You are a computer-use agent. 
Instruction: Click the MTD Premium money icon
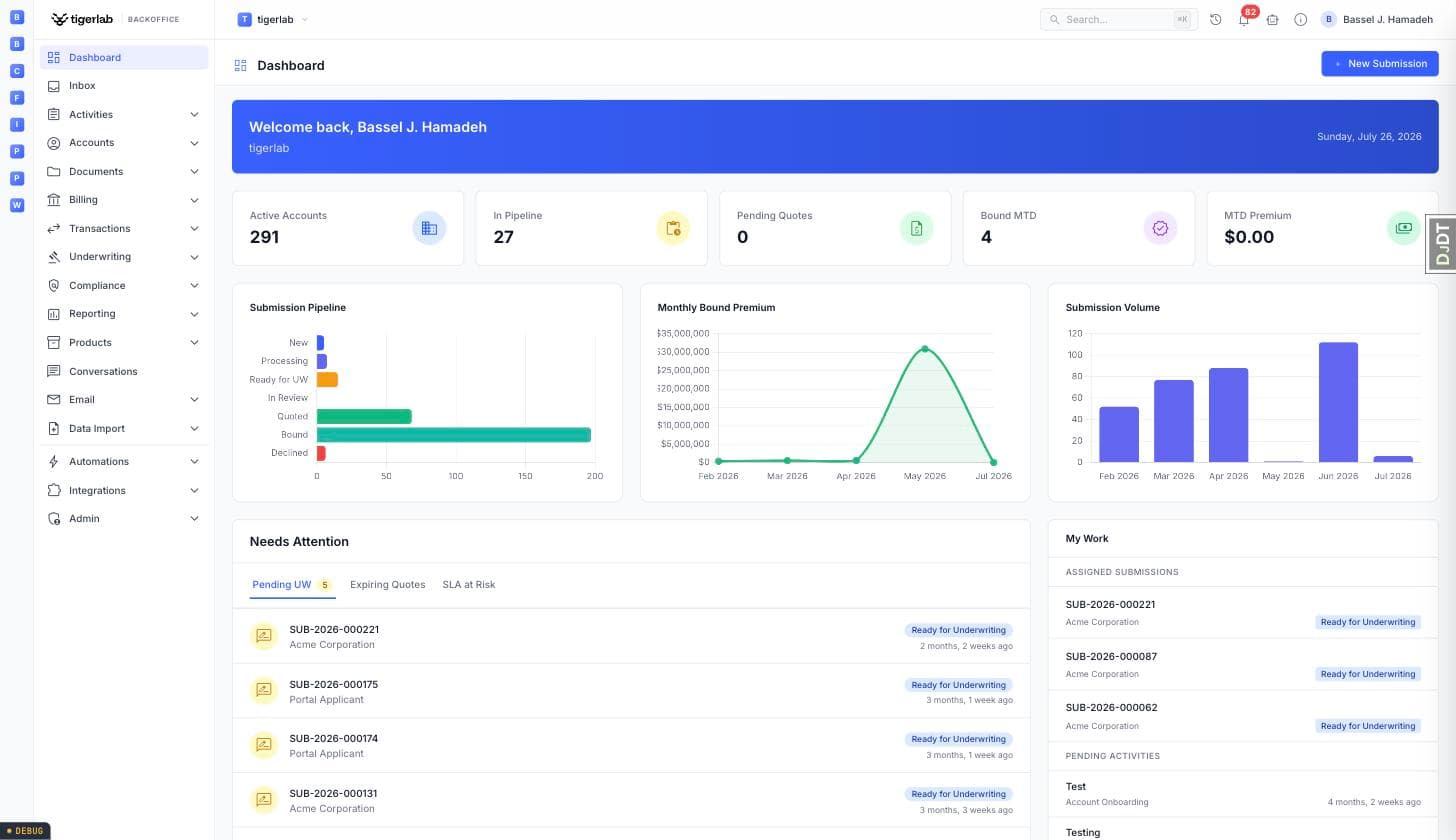click(1404, 228)
